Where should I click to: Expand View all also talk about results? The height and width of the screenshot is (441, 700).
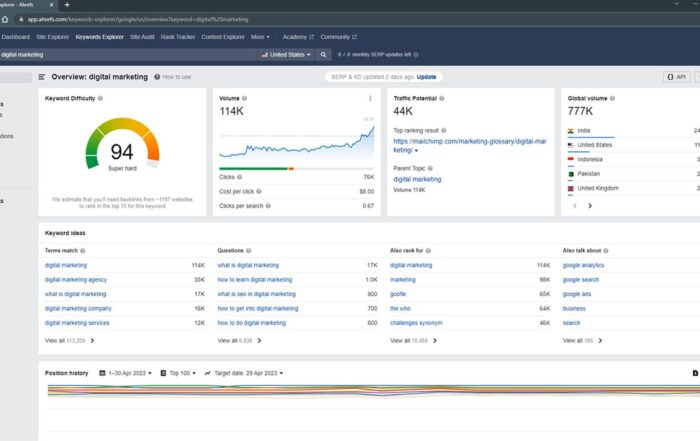[x=582, y=341]
